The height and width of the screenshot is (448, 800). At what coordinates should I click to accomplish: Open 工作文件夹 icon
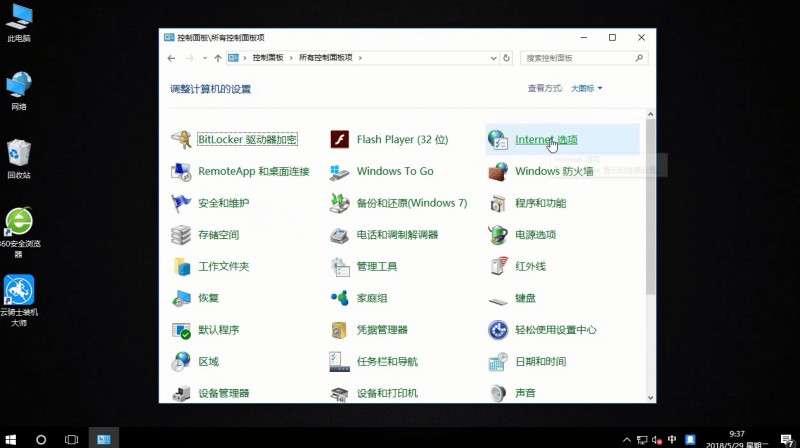pyautogui.click(x=181, y=266)
